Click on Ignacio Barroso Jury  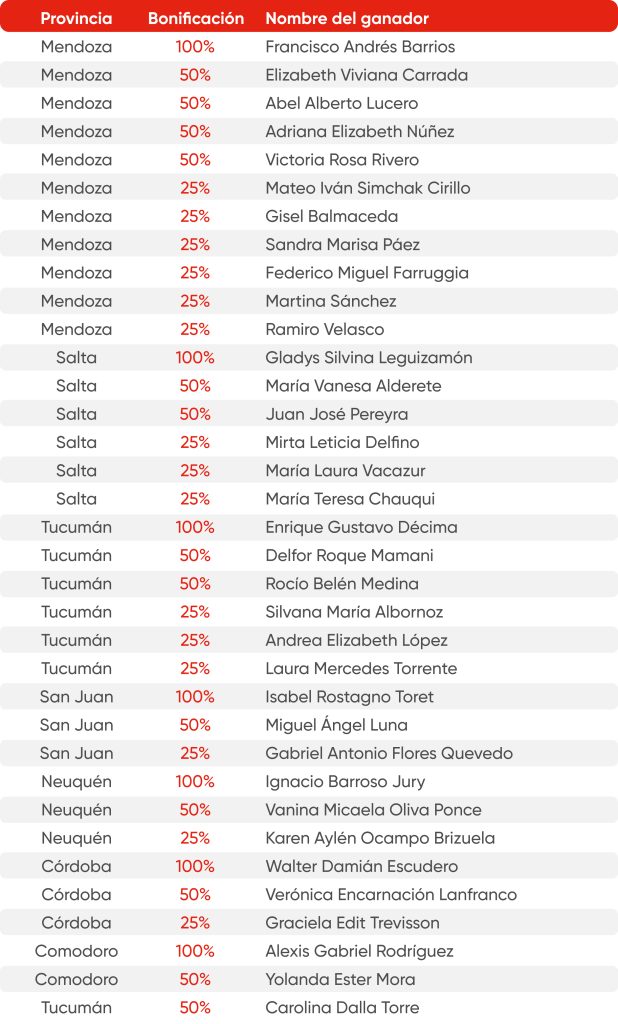345,782
